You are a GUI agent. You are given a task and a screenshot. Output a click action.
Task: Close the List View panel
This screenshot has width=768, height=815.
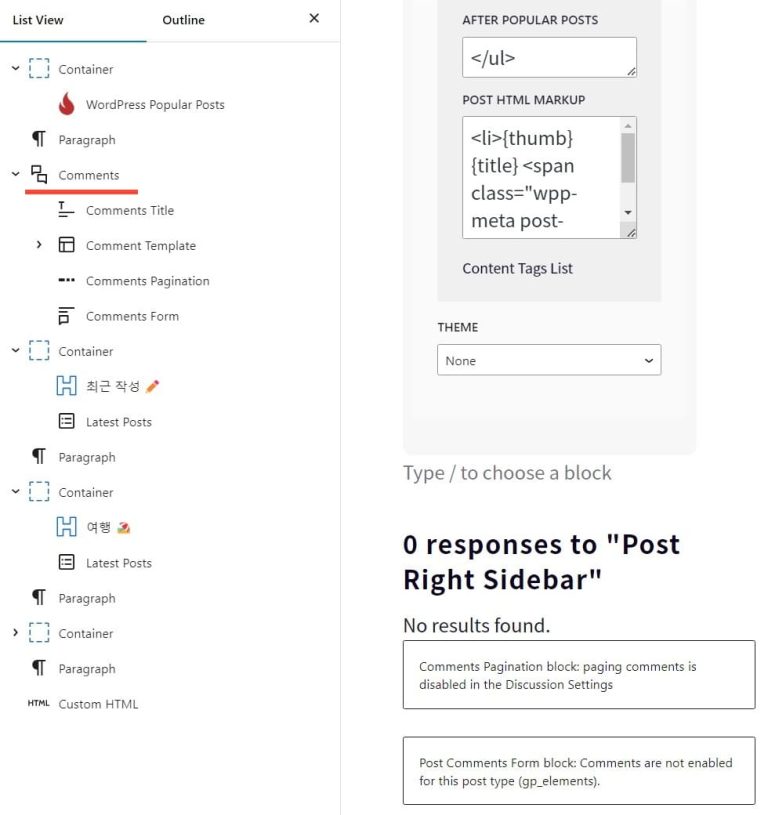314,18
